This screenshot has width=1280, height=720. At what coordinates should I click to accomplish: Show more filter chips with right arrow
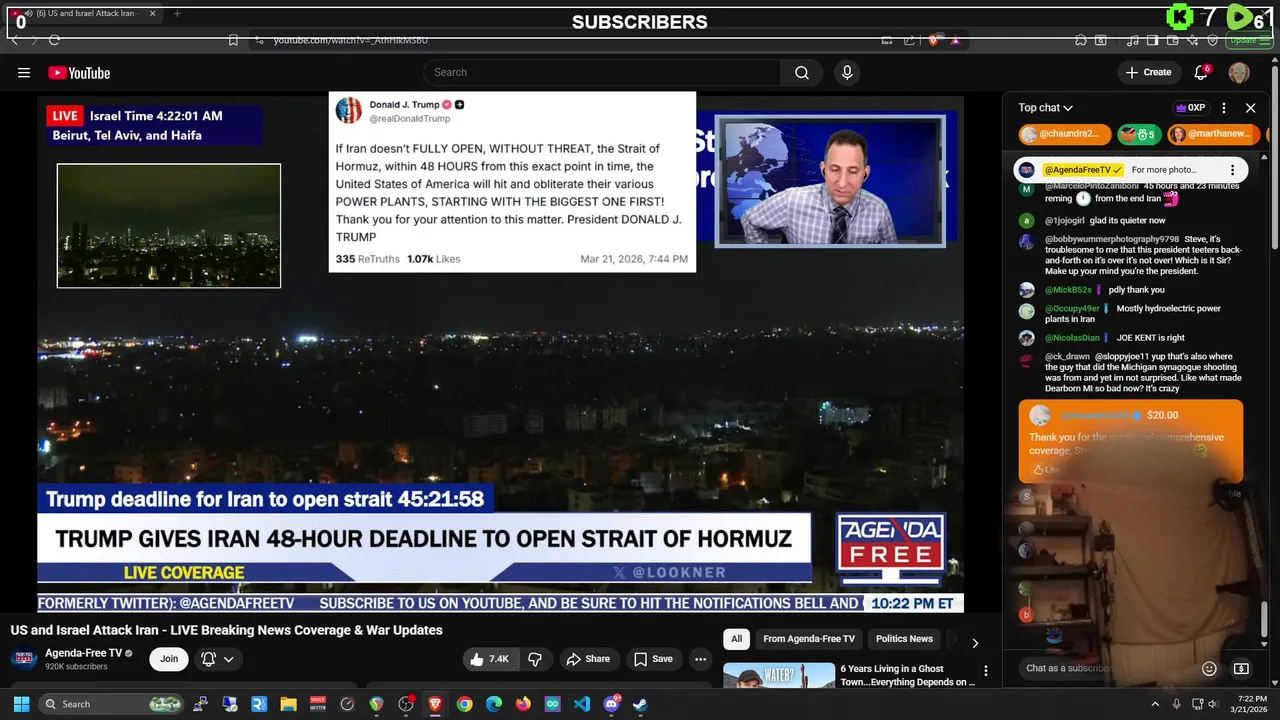975,643
